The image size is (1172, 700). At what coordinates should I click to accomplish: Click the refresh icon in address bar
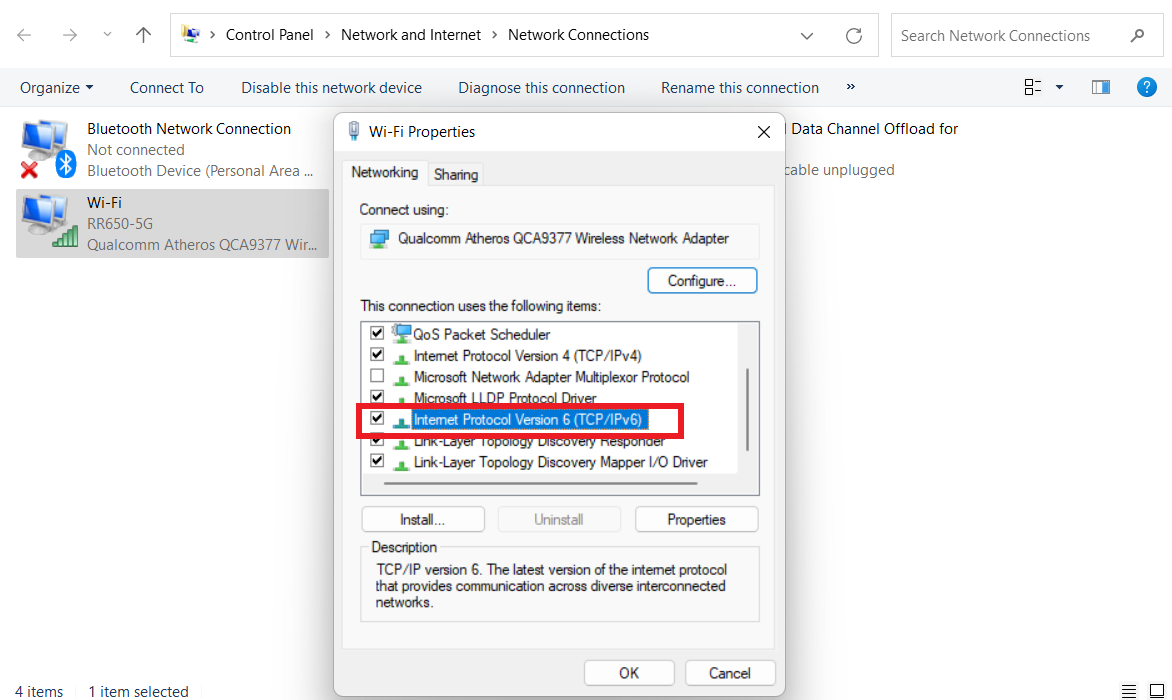pos(853,35)
